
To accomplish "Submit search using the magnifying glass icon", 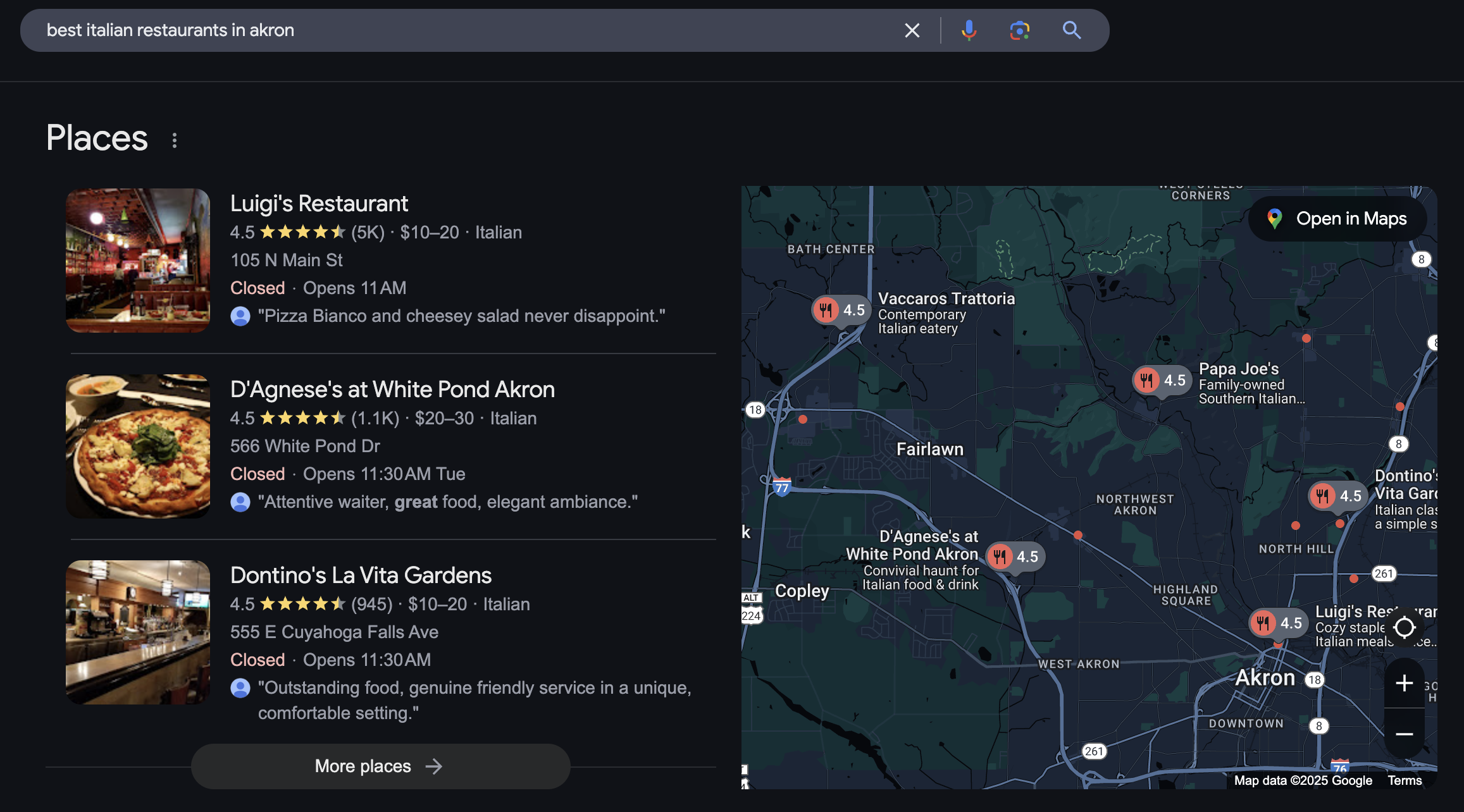I will (x=1071, y=30).
